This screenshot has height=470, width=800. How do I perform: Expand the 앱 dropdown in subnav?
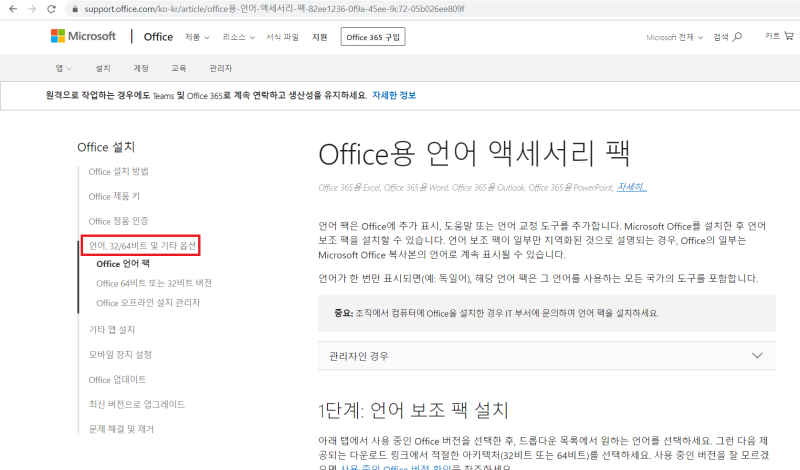[x=63, y=68]
